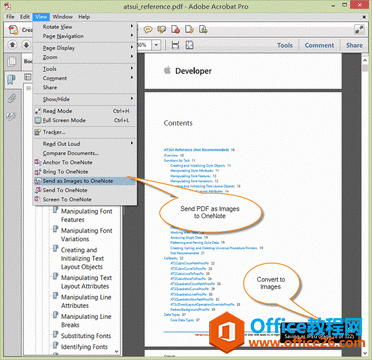Open Manipulating Font Variations bookmark
Image resolution: width=372 pixels, height=360 pixels.
tap(86, 235)
